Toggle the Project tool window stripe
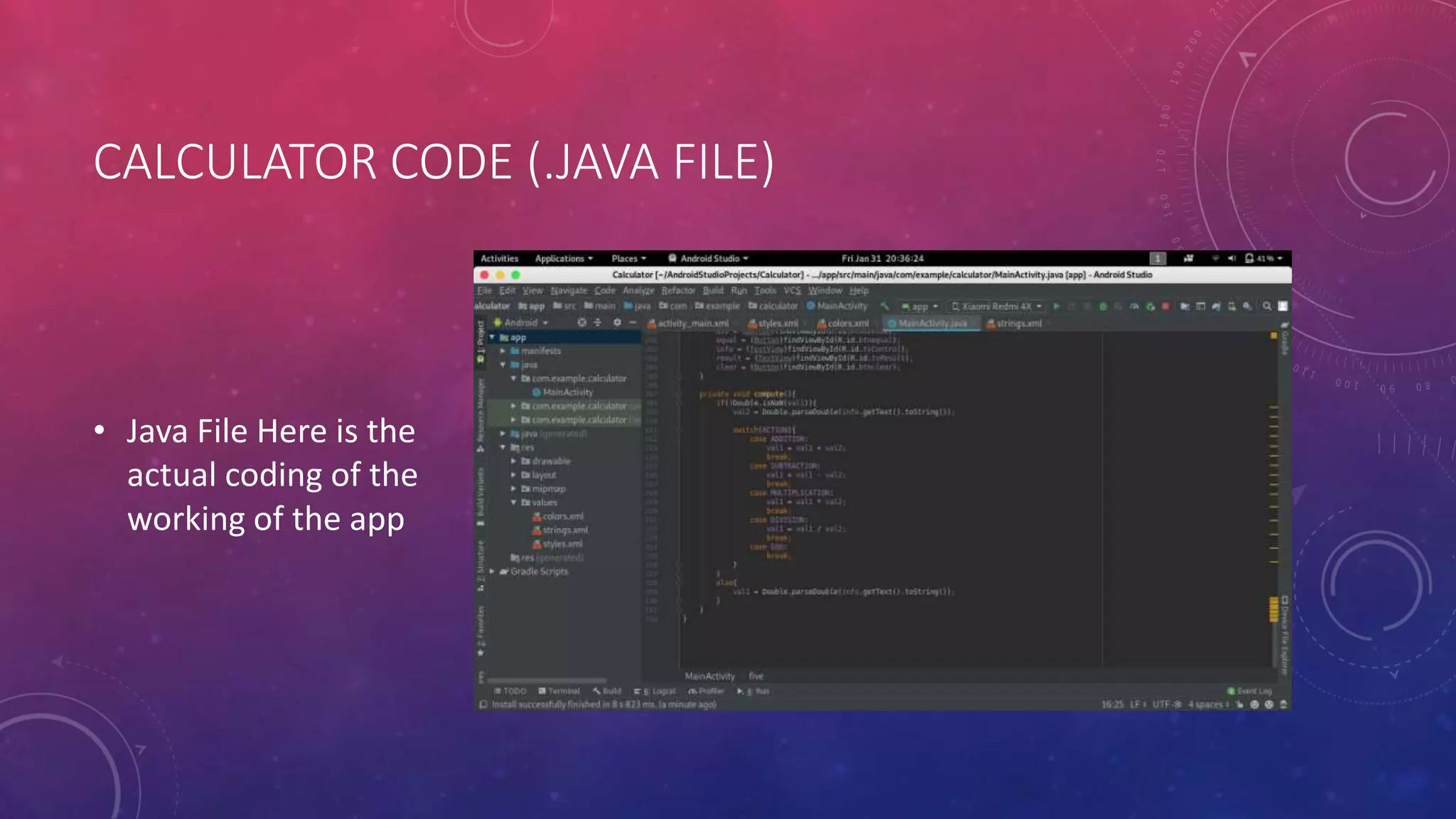The height and width of the screenshot is (819, 1456). pyautogui.click(x=481, y=341)
